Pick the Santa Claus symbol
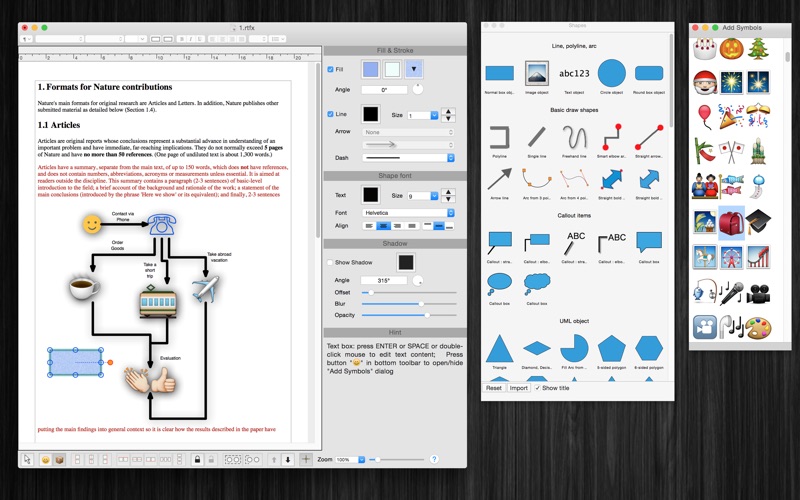This screenshot has height=500, width=800. pos(705,82)
